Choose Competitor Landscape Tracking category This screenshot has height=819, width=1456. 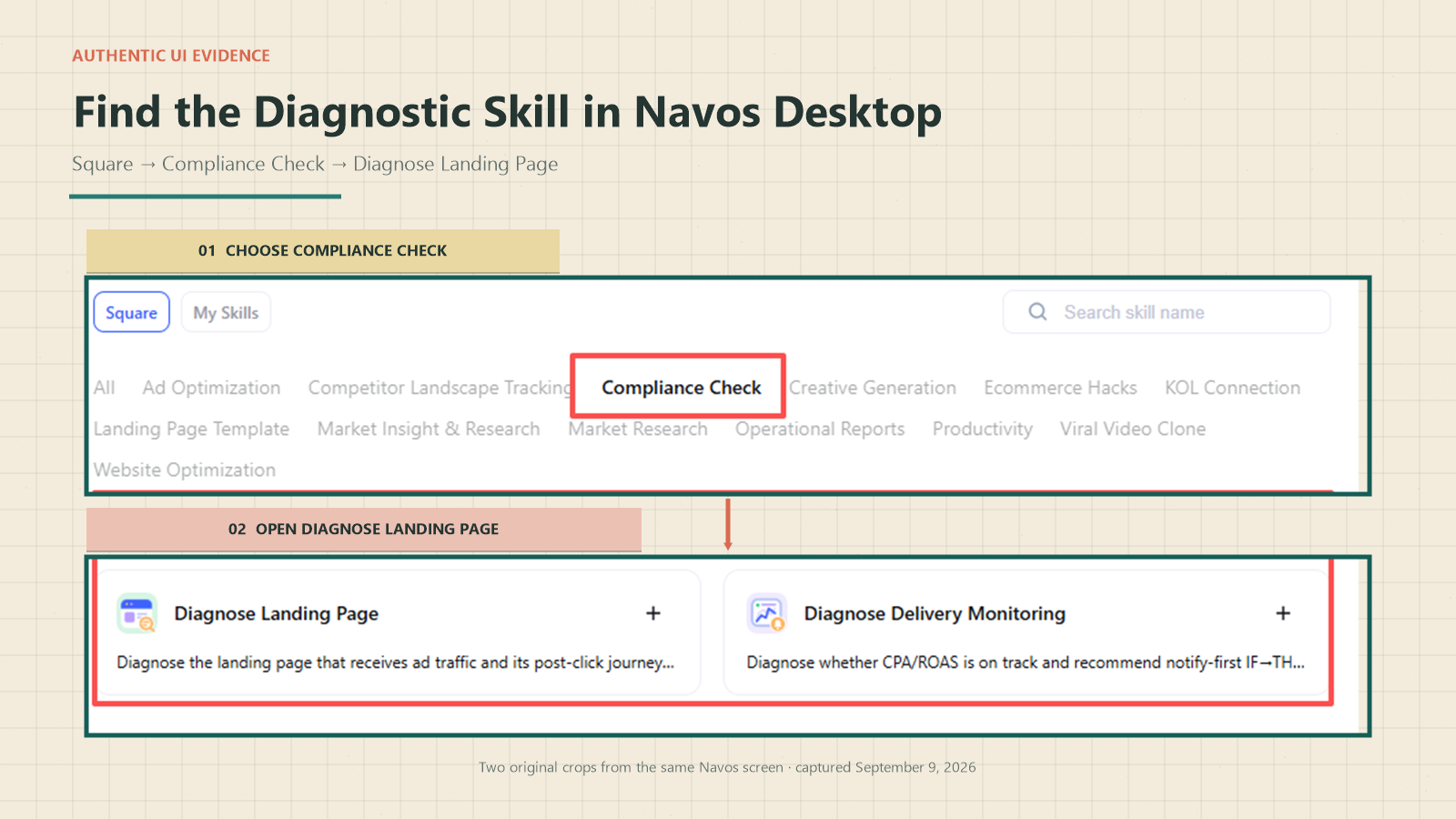click(x=440, y=388)
